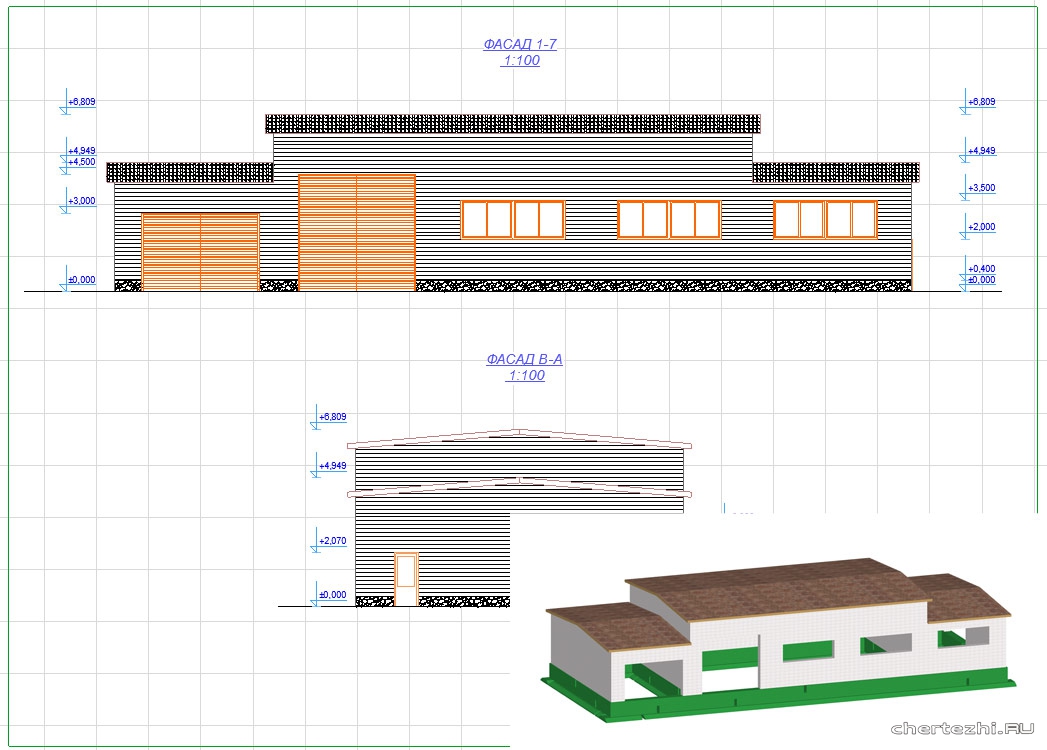Select the +3,500 elevation marker on right
The width and height of the screenshot is (1047, 750).
(981, 188)
